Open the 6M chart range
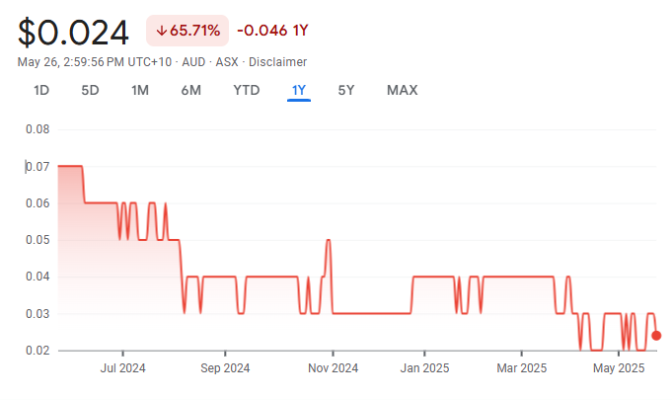672x400 pixels. point(191,90)
